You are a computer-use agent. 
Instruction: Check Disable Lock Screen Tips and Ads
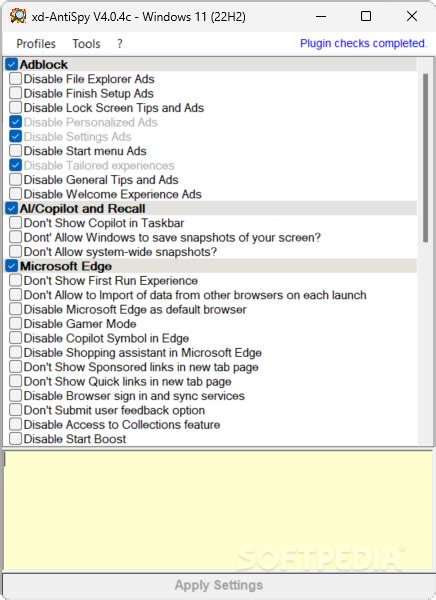pos(15,108)
